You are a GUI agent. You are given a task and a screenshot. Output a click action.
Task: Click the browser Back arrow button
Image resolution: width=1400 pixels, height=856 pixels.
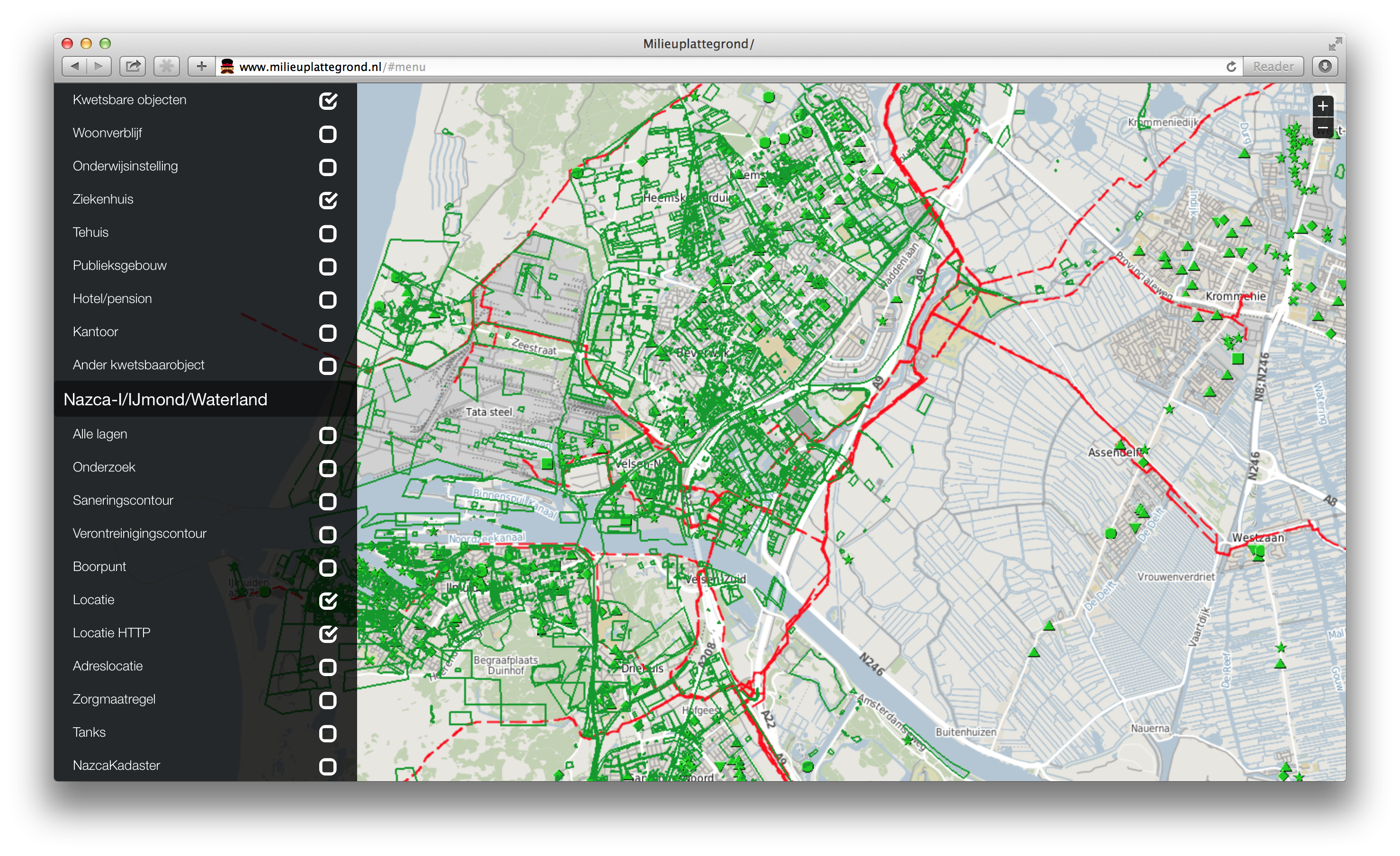[75, 66]
